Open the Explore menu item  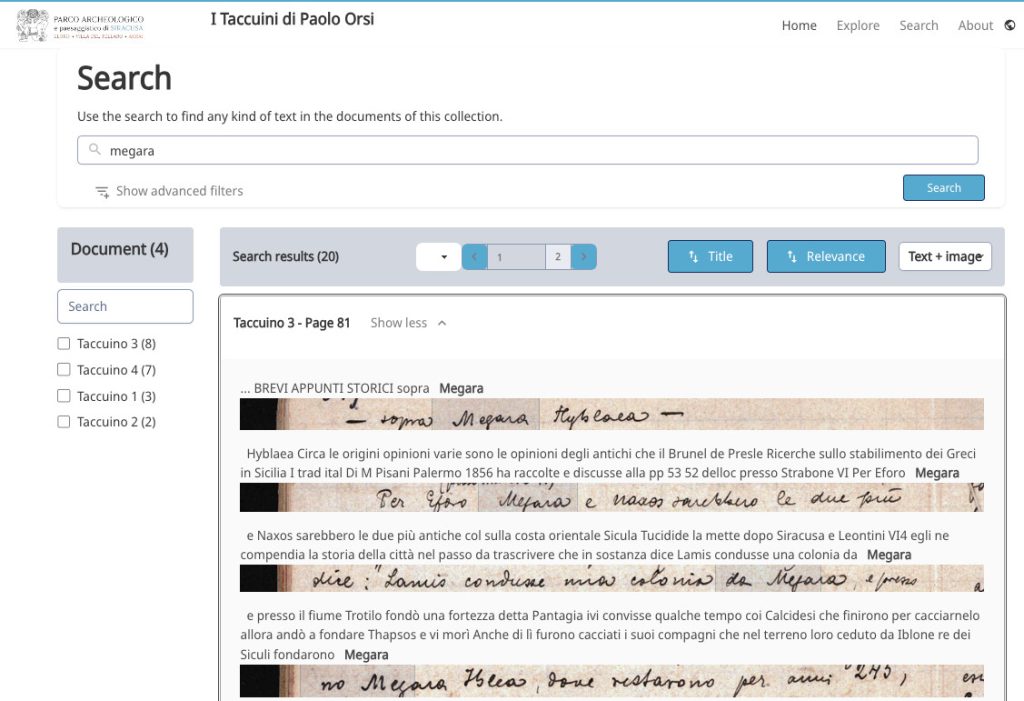point(857,25)
